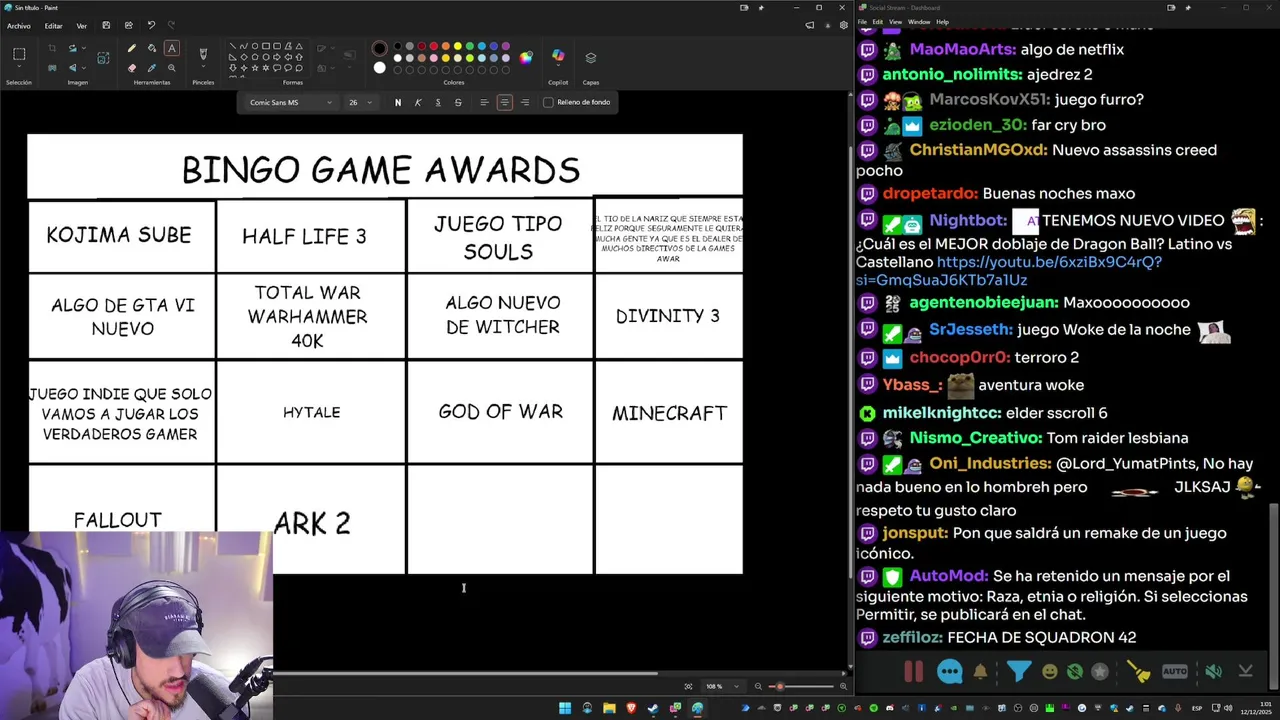The height and width of the screenshot is (720, 1280).
Task: Choose the line shape
Action: click(x=233, y=46)
